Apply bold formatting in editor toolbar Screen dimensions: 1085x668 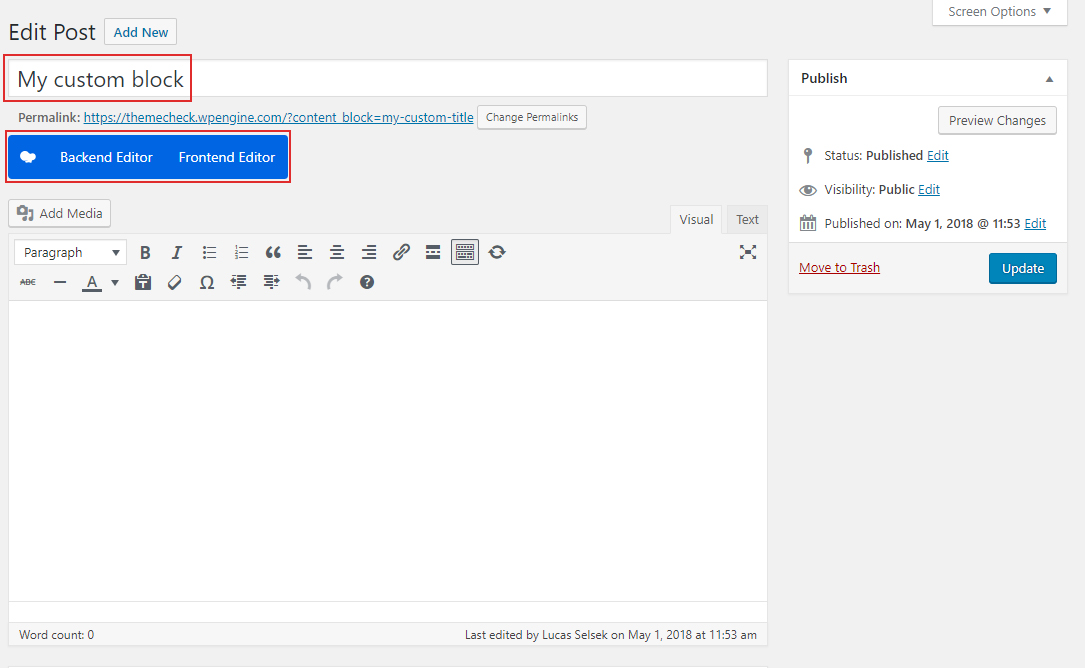point(145,253)
